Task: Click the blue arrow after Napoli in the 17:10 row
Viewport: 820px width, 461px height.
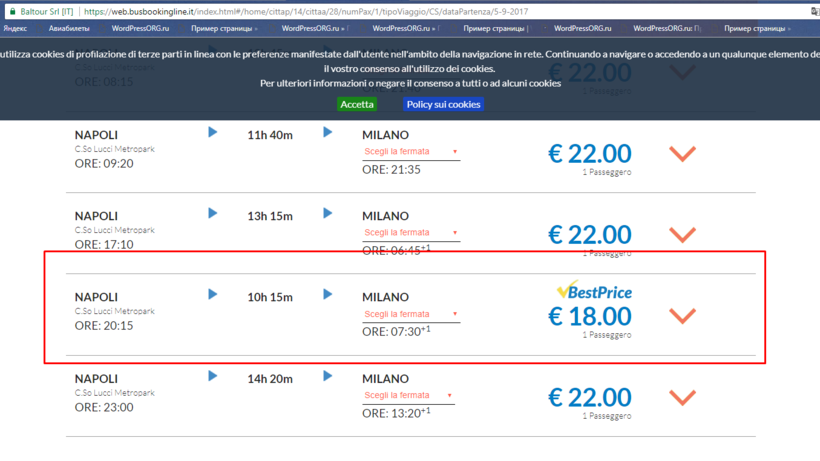Action: [212, 213]
